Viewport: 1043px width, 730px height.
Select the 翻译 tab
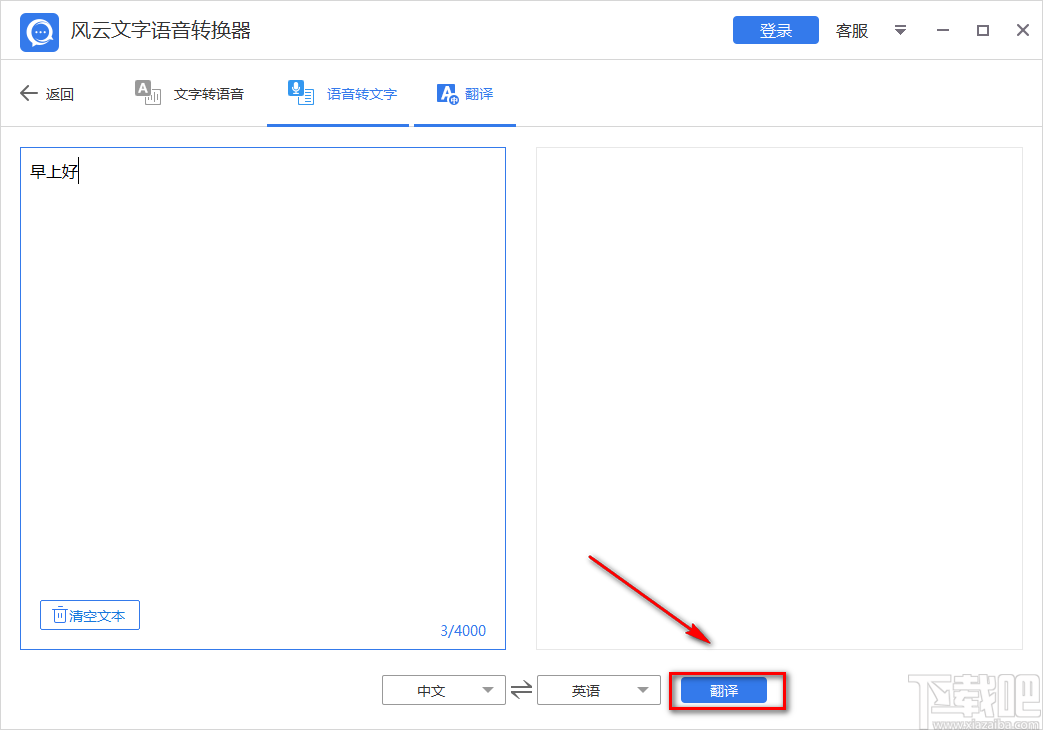(465, 94)
